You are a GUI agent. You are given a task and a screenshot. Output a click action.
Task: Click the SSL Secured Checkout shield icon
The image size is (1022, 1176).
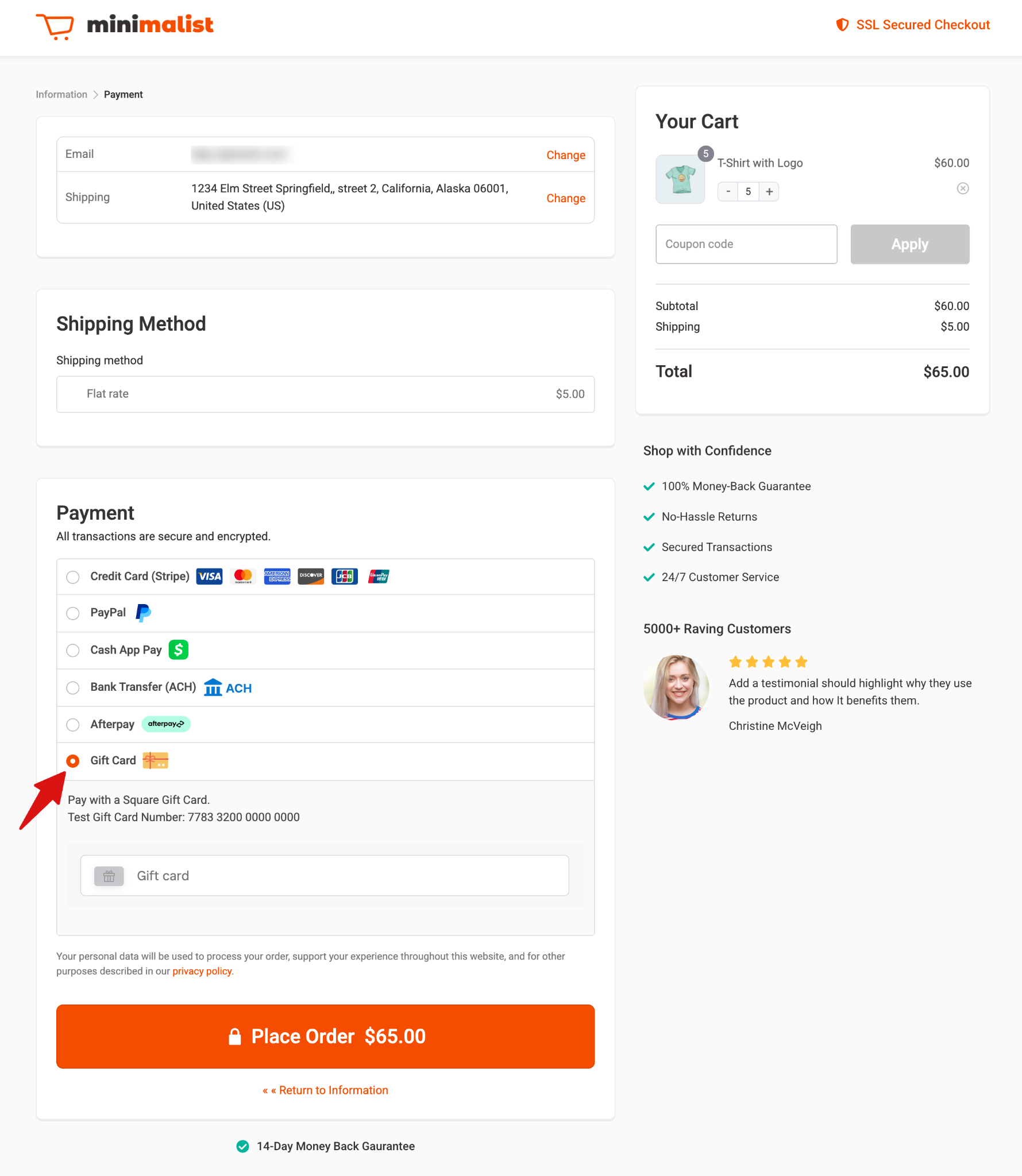(x=842, y=25)
